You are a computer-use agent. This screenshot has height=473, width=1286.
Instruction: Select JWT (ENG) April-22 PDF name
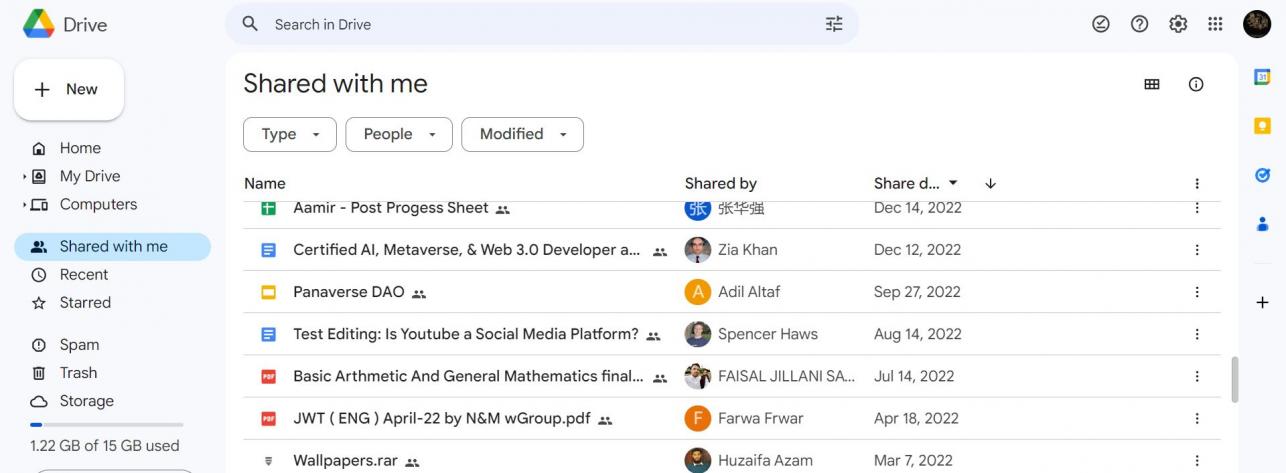pos(442,418)
